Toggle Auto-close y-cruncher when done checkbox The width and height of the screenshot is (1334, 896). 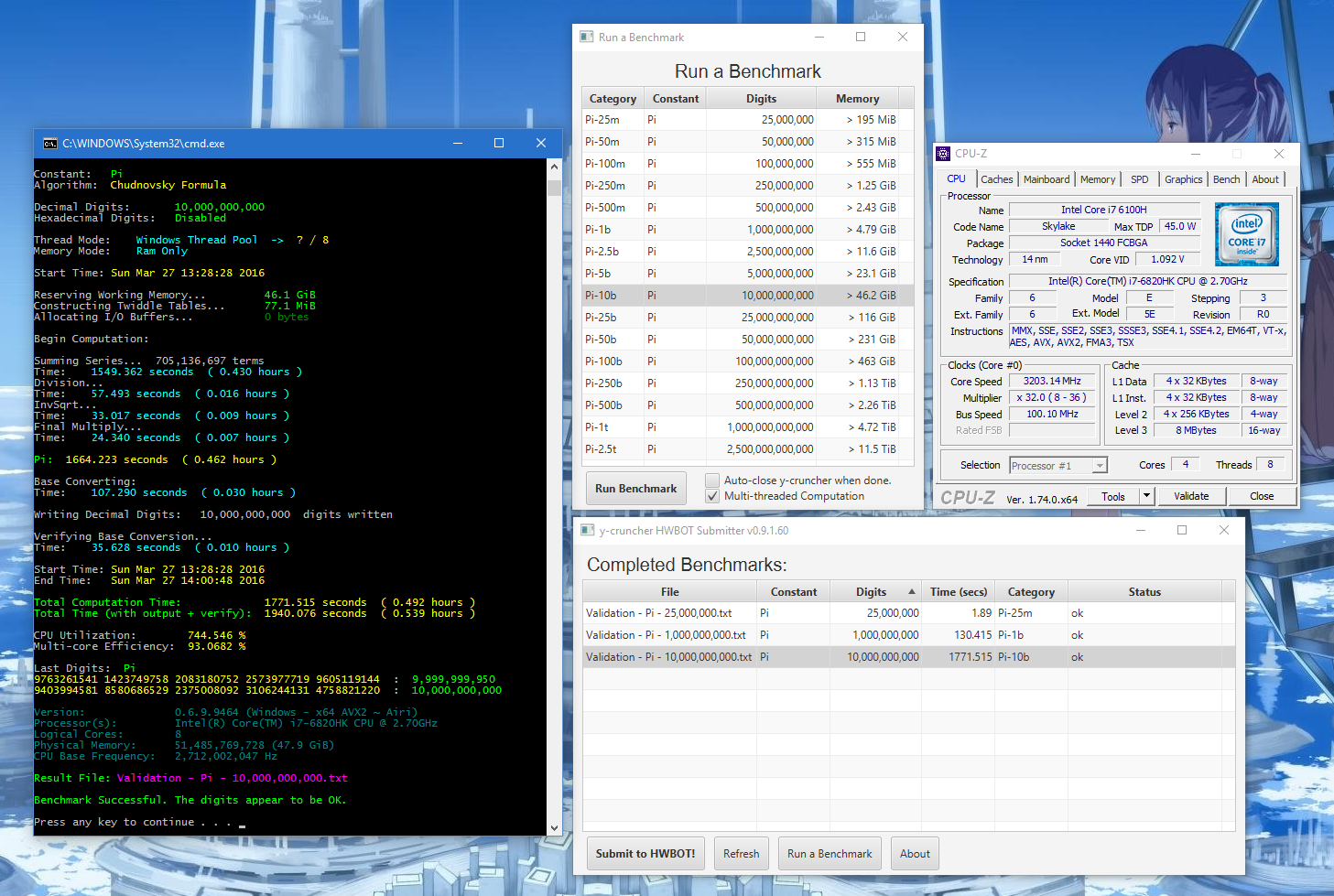coord(712,480)
